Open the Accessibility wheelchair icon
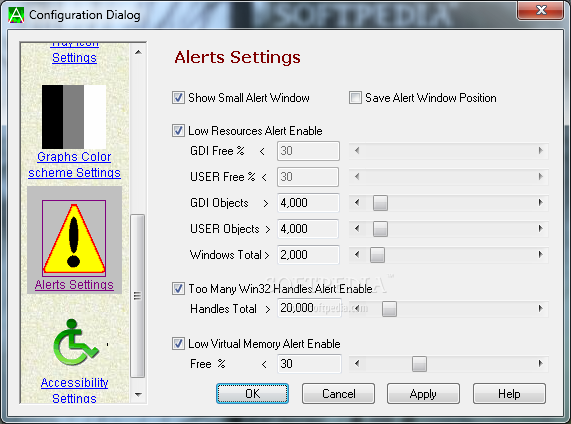Screen dimensions: 571x424 coord(75,342)
